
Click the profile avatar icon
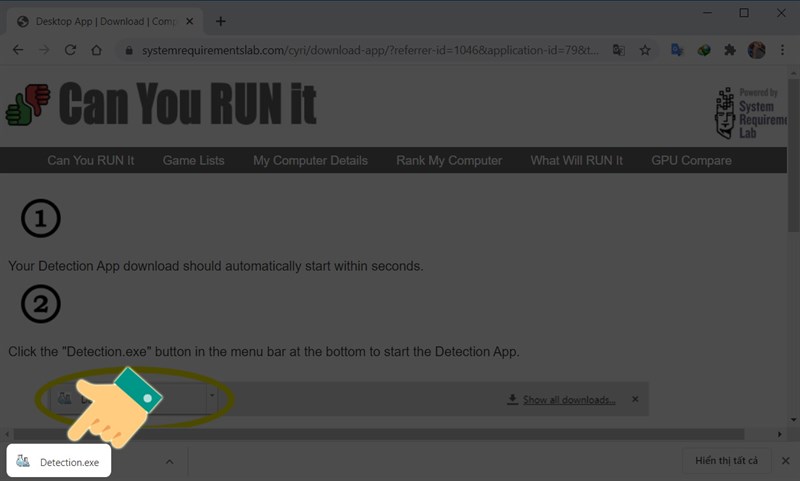click(x=757, y=50)
